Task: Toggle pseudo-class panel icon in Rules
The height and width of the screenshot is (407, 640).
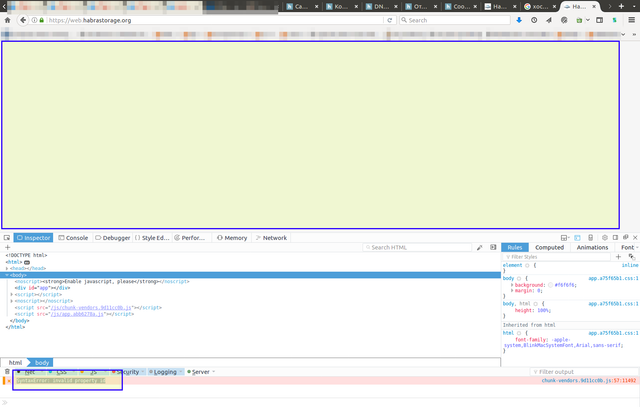Action: point(632,257)
